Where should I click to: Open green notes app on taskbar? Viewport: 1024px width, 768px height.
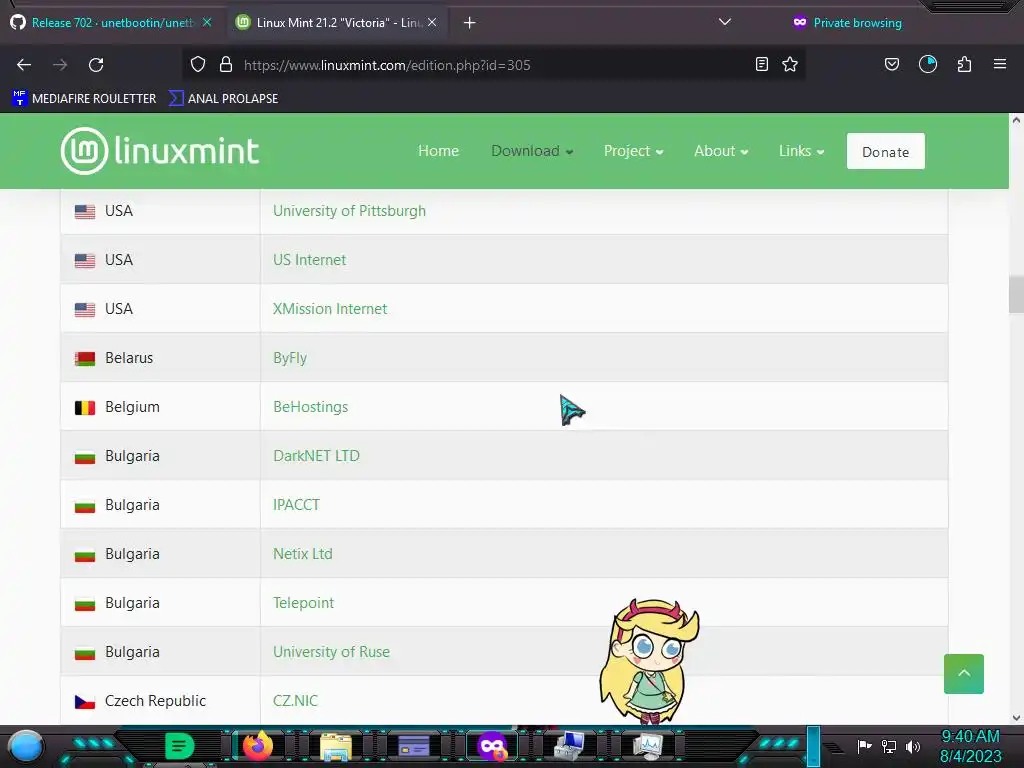(x=179, y=746)
